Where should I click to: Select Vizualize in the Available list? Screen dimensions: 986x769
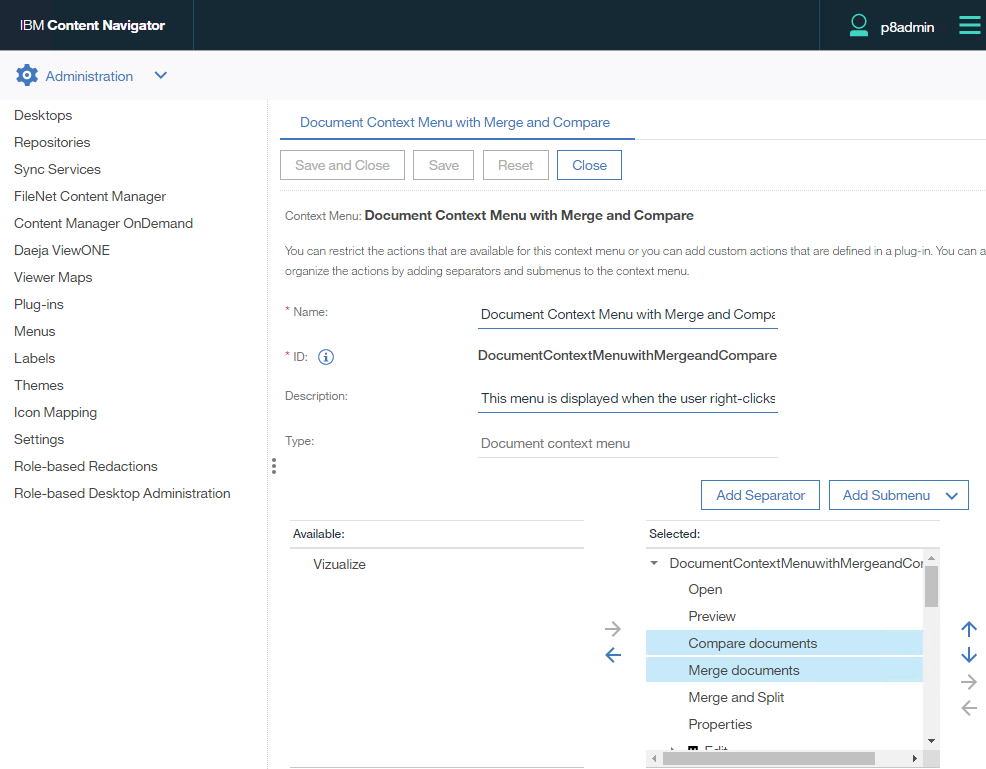[339, 564]
